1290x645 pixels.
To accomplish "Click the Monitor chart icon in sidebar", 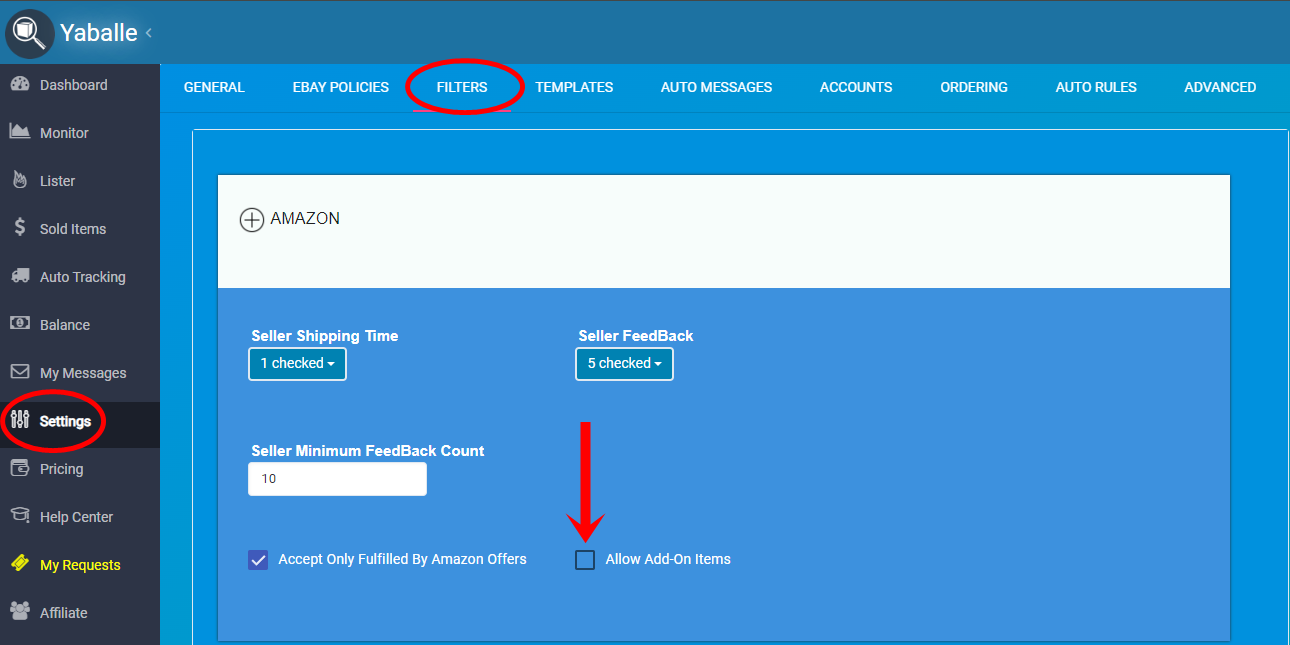I will pyautogui.click(x=20, y=132).
